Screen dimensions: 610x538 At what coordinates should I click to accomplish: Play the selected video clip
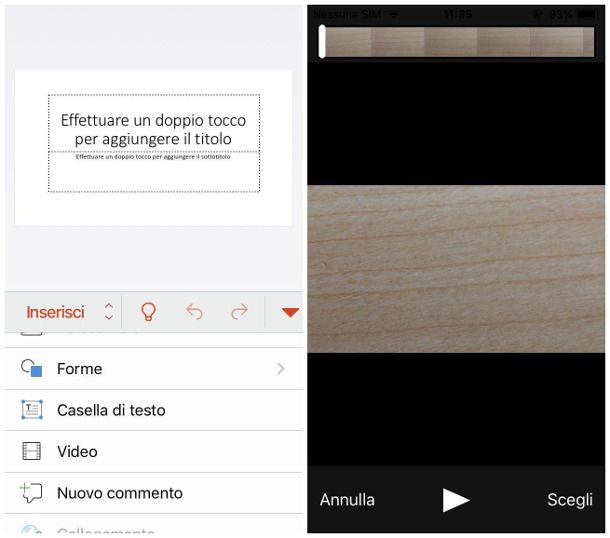[456, 500]
